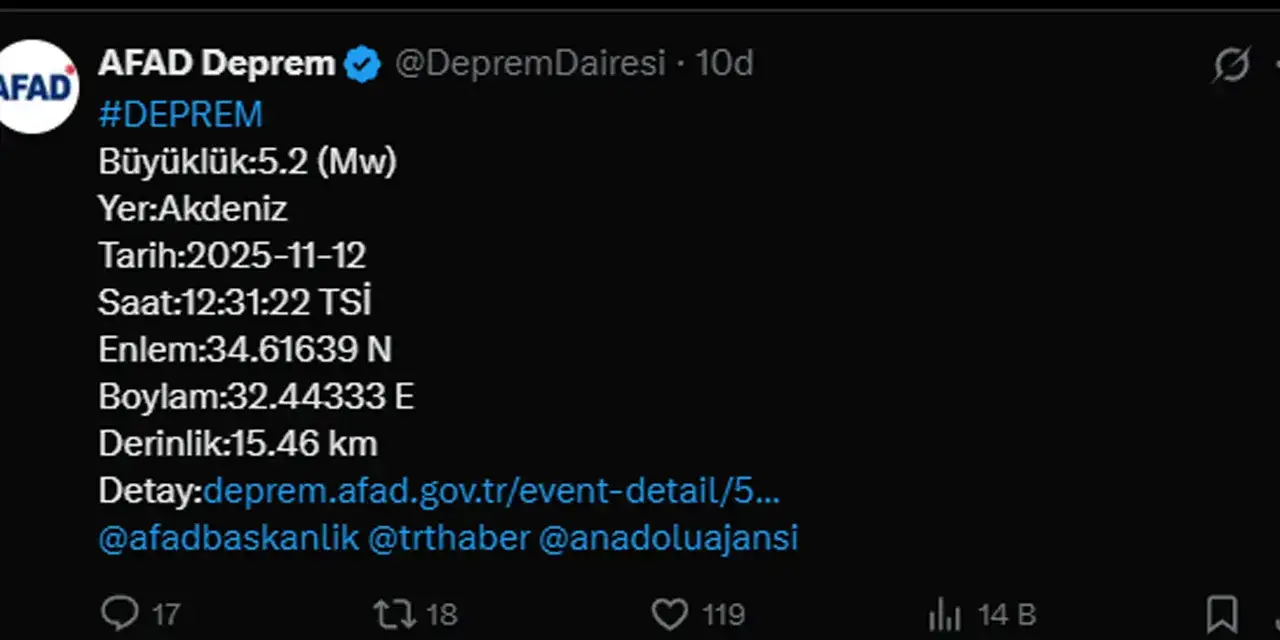Open the AFAD profile picture
Image resolution: width=1280 pixels, height=640 pixels.
(40, 85)
